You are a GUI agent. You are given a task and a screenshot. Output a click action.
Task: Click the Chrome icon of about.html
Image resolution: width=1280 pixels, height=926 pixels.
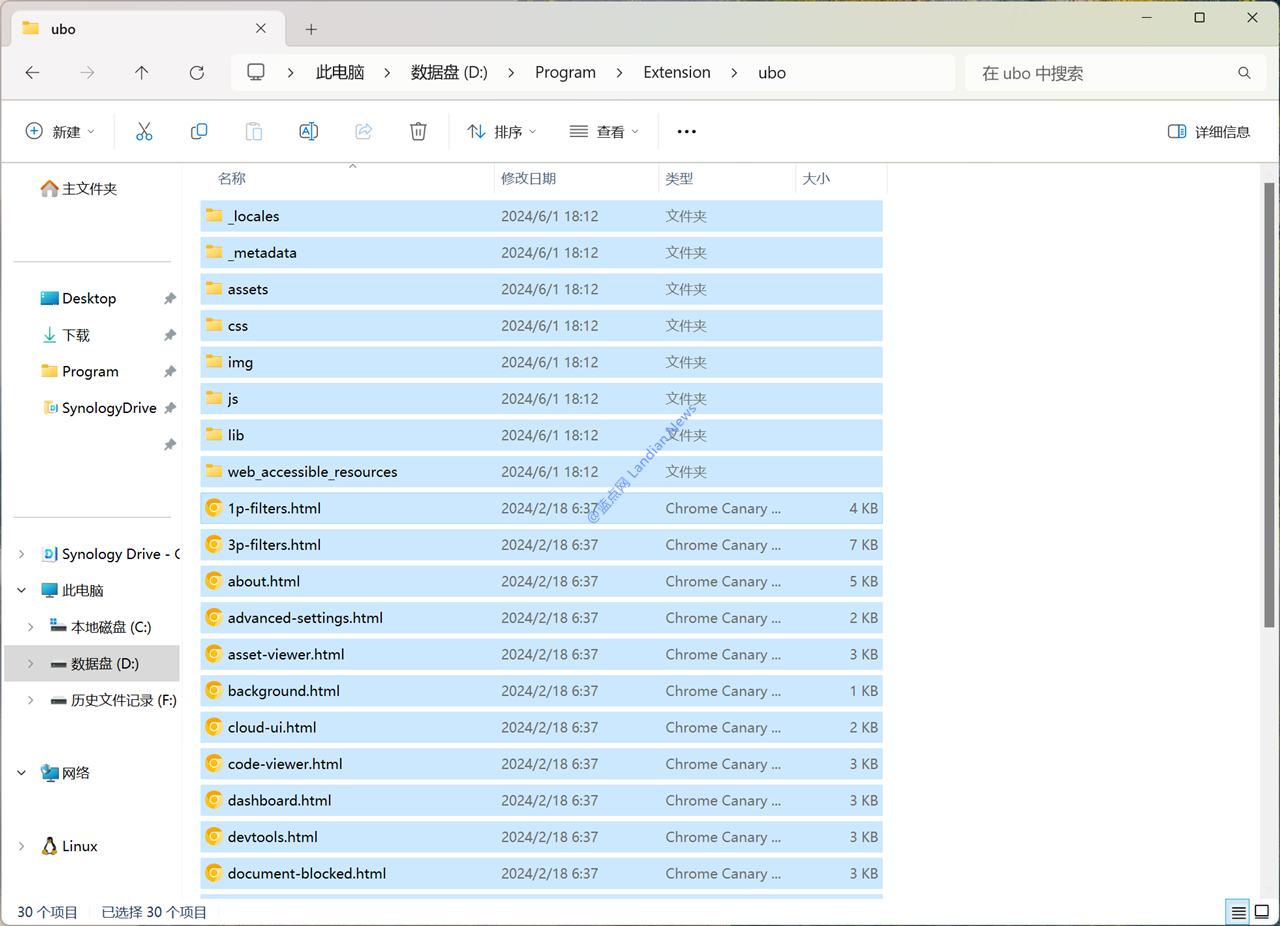[x=213, y=581]
